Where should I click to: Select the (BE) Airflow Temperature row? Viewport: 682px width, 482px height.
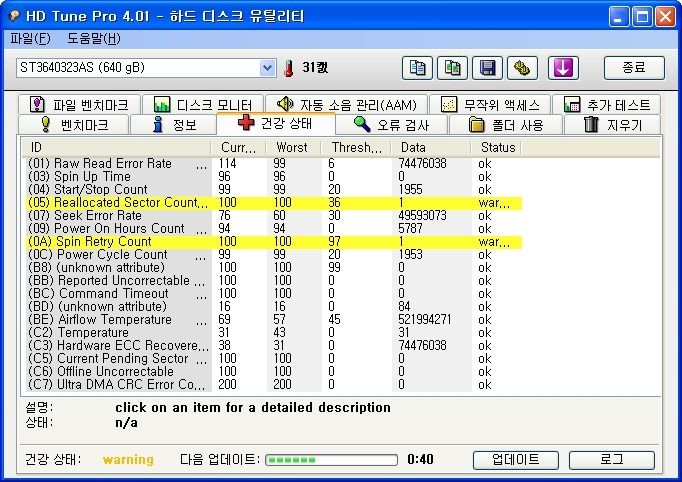pyautogui.click(x=272, y=320)
